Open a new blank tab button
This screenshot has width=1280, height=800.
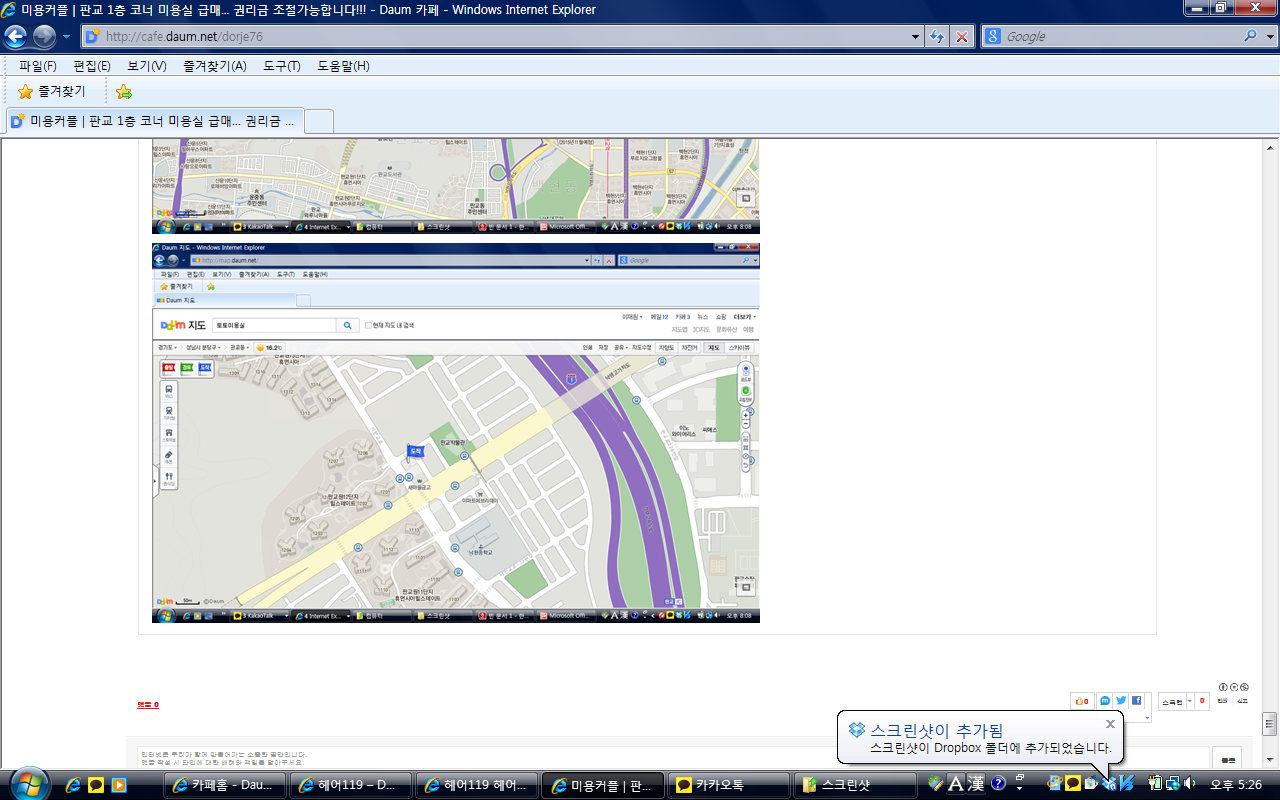[318, 122]
